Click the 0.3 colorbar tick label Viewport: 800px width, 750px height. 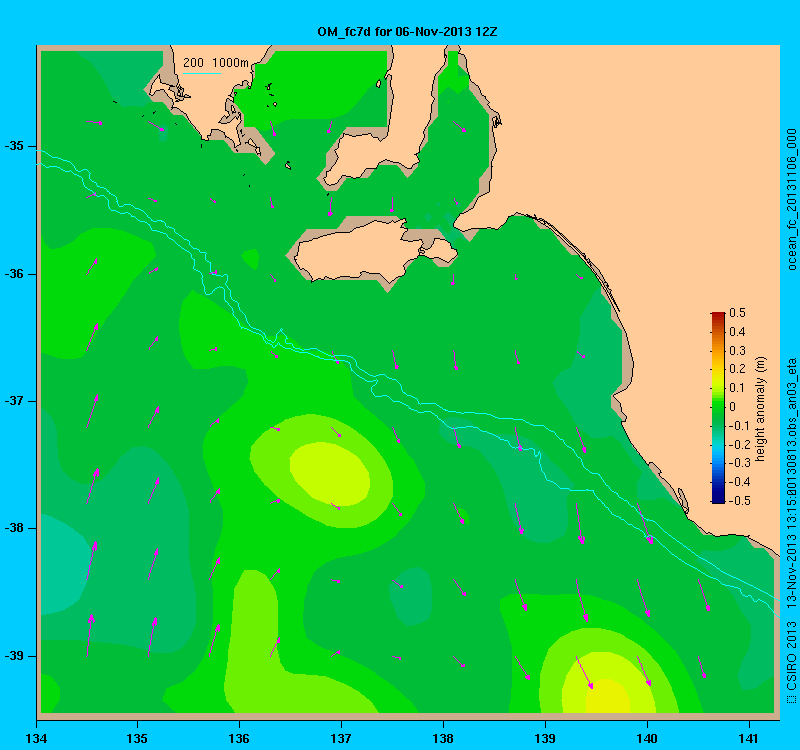coord(737,351)
